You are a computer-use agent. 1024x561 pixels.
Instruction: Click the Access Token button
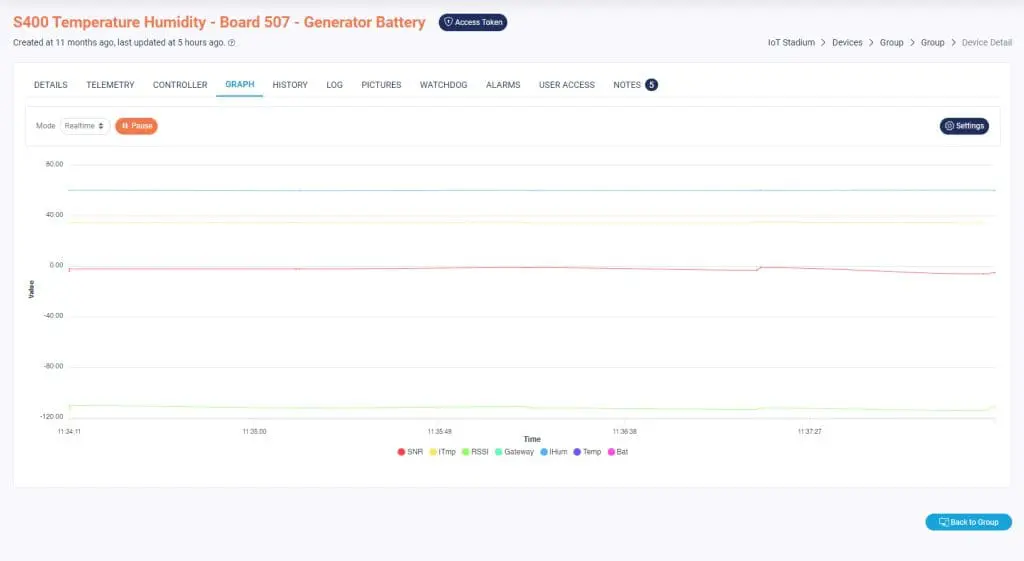(x=473, y=22)
